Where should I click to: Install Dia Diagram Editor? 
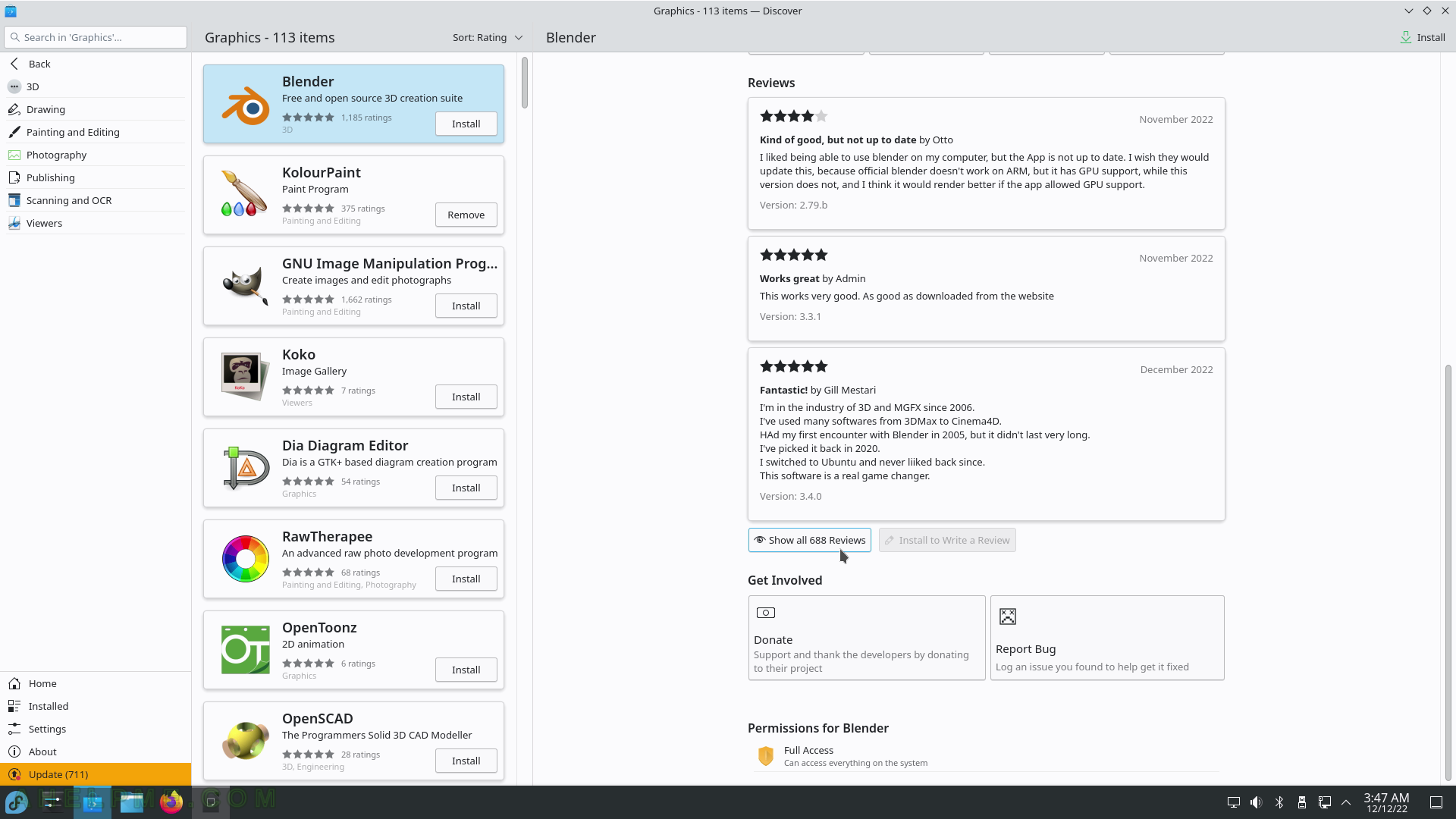466,488
